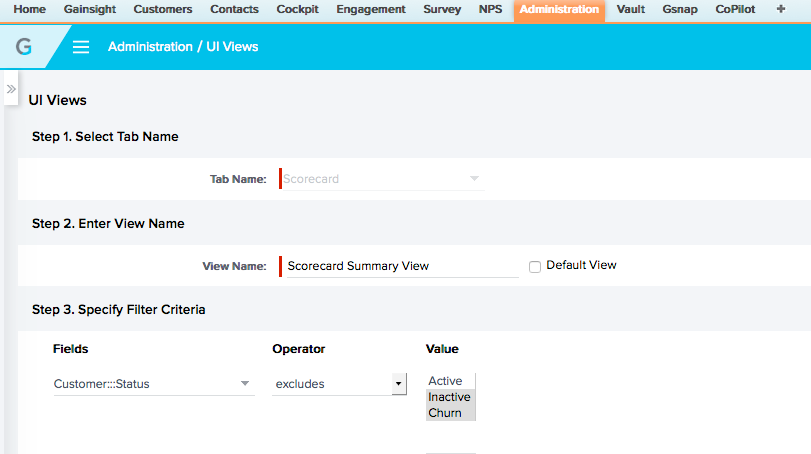Click the Step 3. Specify Filter Criteria heading
The width and height of the screenshot is (811, 454).
[118, 309]
